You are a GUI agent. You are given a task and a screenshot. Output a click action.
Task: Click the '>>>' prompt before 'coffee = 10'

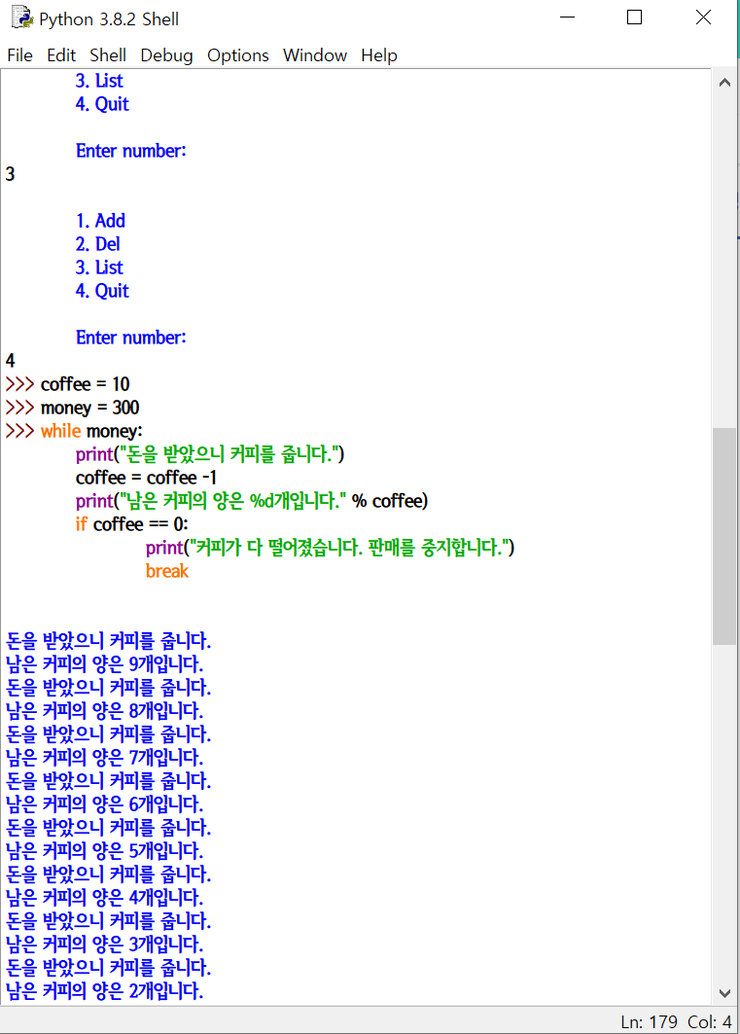pyautogui.click(x=20, y=384)
